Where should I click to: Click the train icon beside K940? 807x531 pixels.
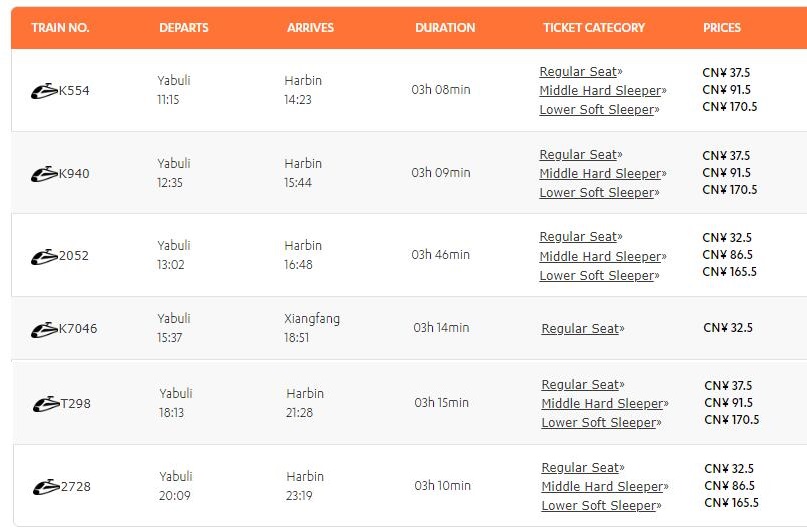pyautogui.click(x=44, y=174)
